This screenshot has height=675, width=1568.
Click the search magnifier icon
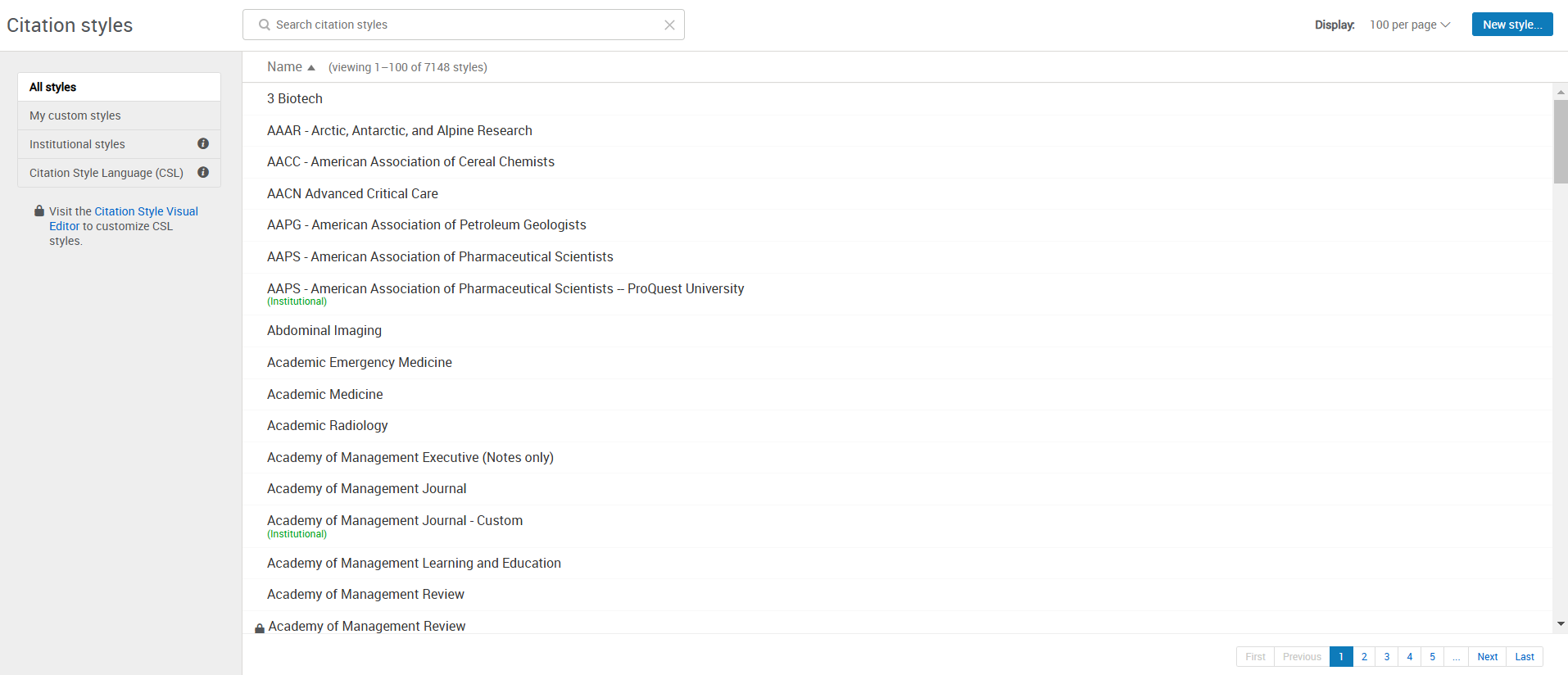point(265,25)
